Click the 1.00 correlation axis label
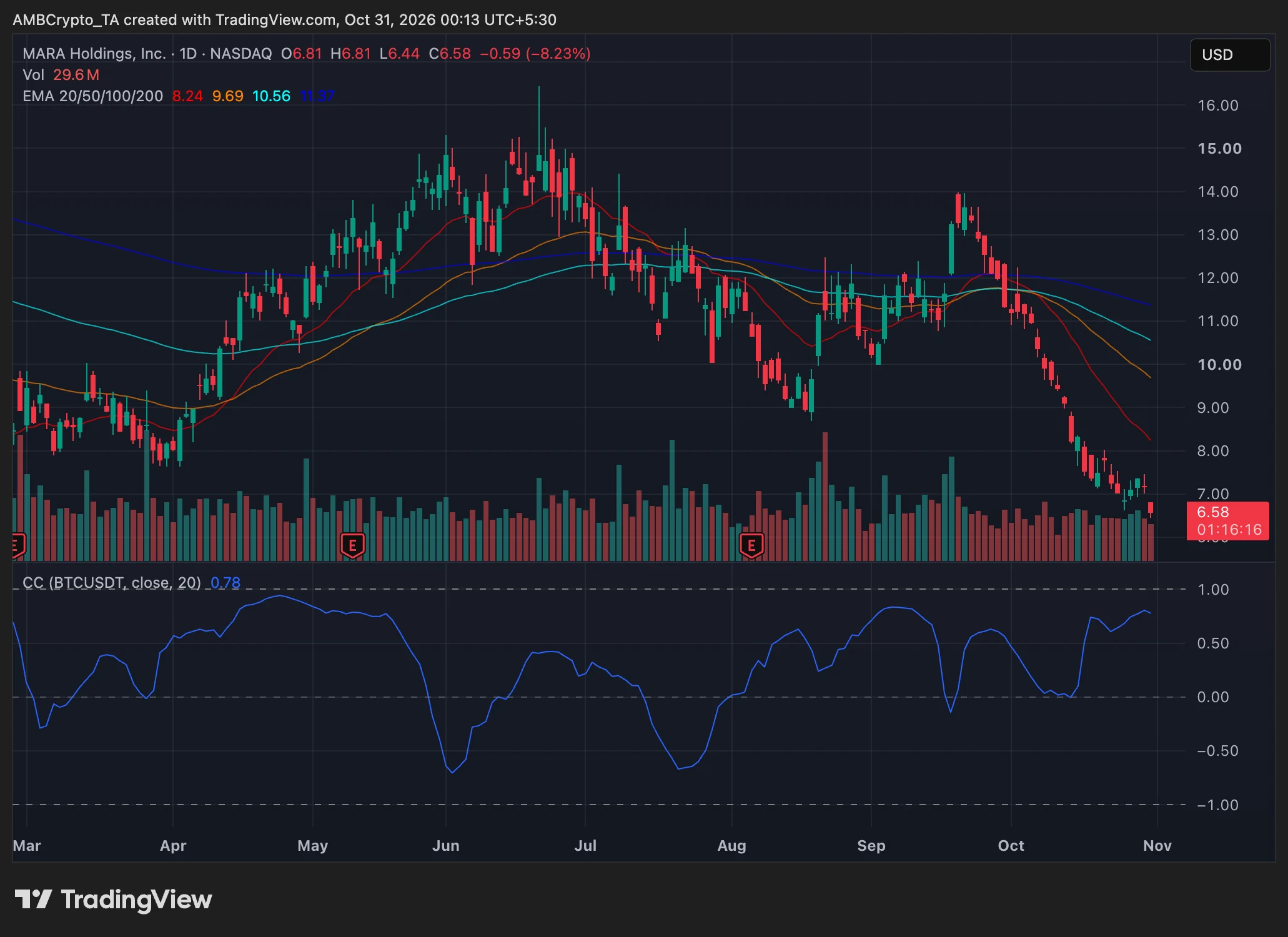This screenshot has height=937, width=1288. point(1213,590)
